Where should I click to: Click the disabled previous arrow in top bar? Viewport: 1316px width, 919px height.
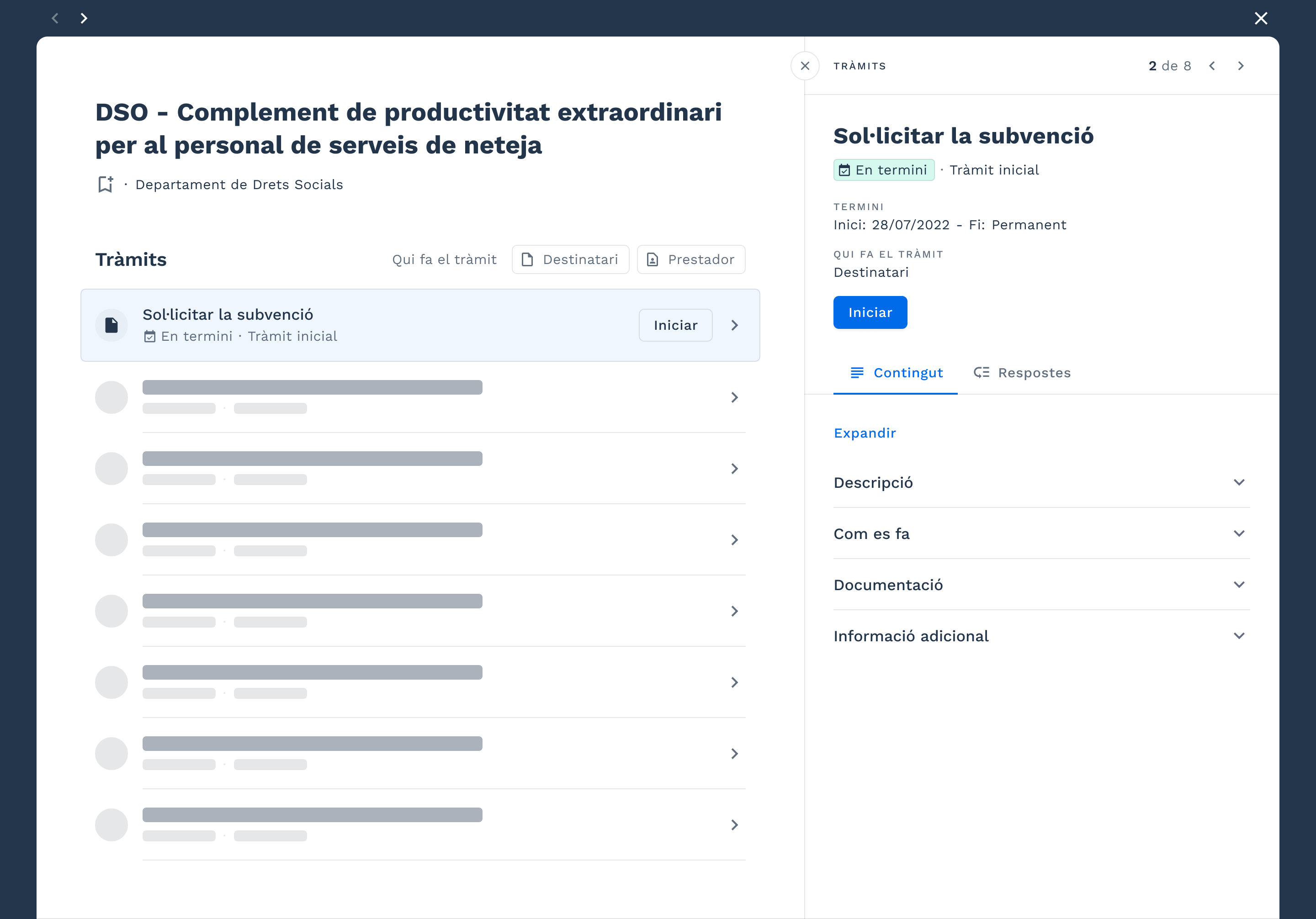[x=55, y=18]
